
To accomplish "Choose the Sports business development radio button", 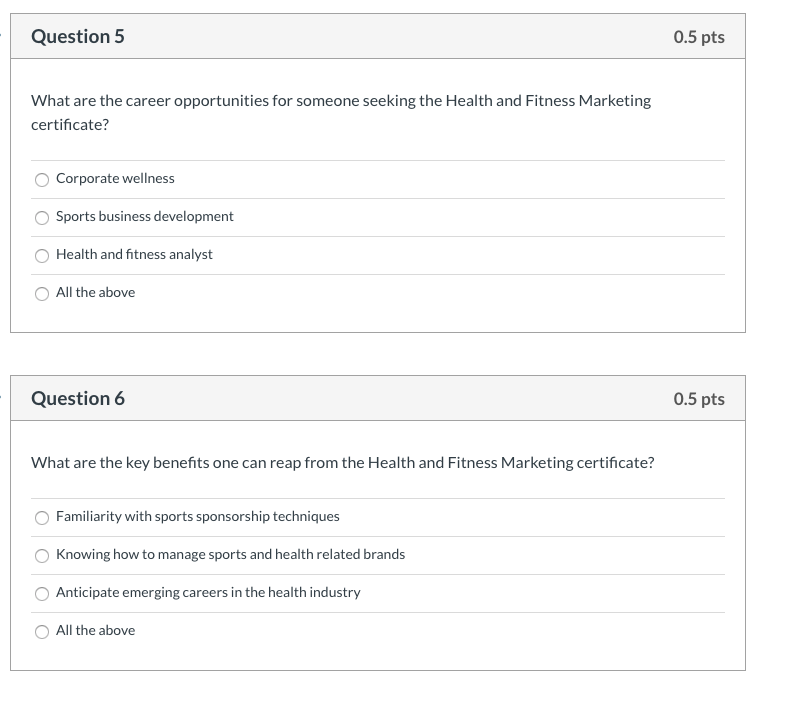I will (x=42, y=218).
